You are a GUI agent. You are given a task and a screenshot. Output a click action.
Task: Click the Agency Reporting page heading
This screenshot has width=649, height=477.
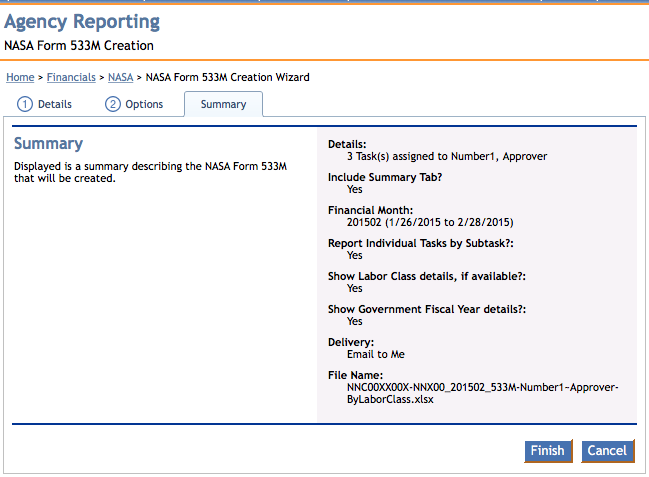tap(82, 22)
